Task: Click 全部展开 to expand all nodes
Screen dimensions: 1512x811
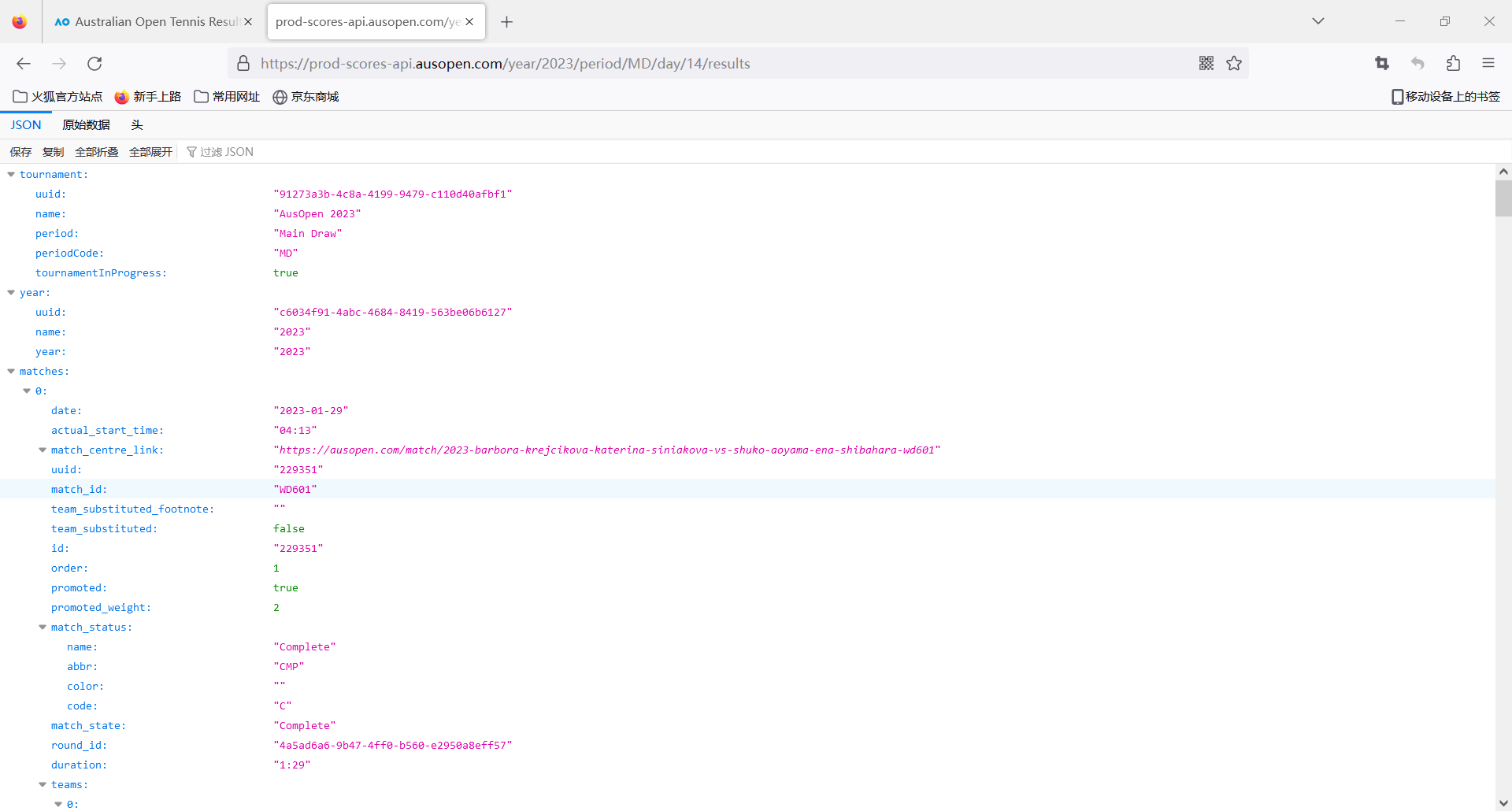Action: click(151, 152)
